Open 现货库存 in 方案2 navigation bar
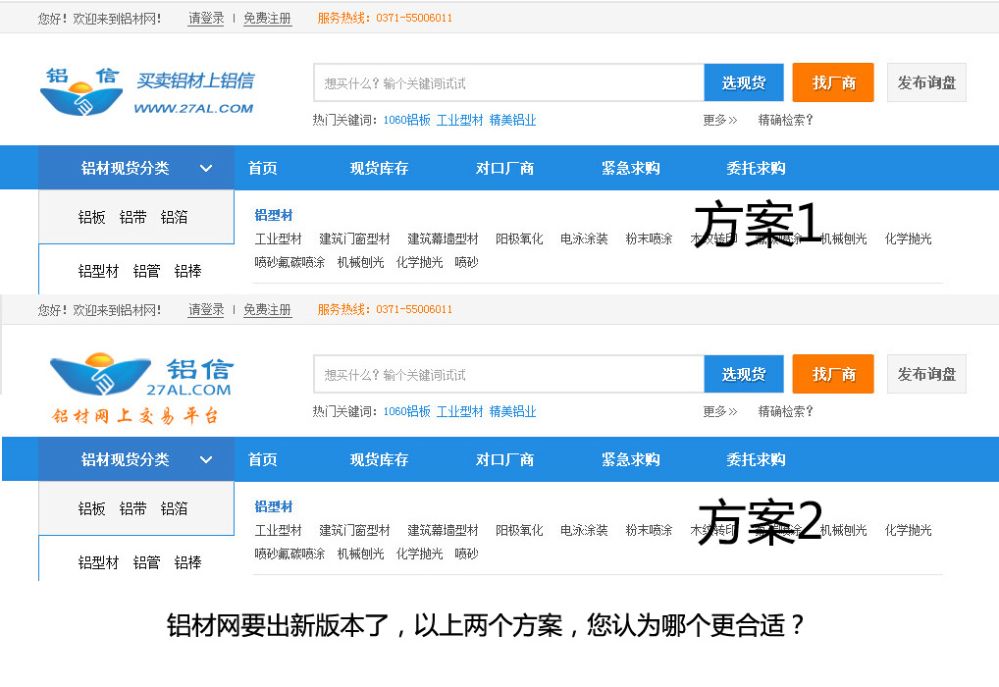Image resolution: width=999 pixels, height=687 pixels. coord(379,459)
